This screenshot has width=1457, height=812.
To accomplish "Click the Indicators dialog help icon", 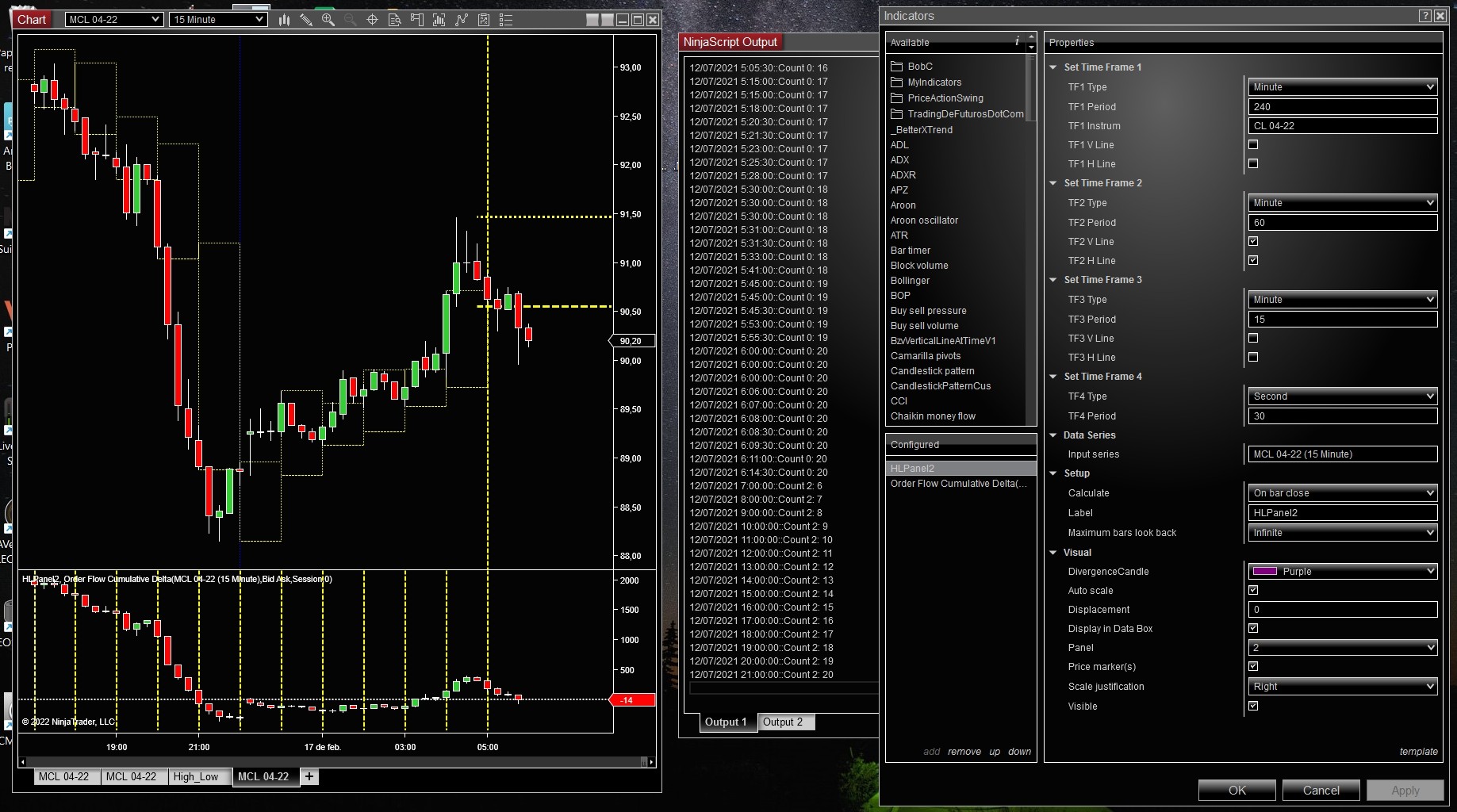I will pyautogui.click(x=1425, y=16).
